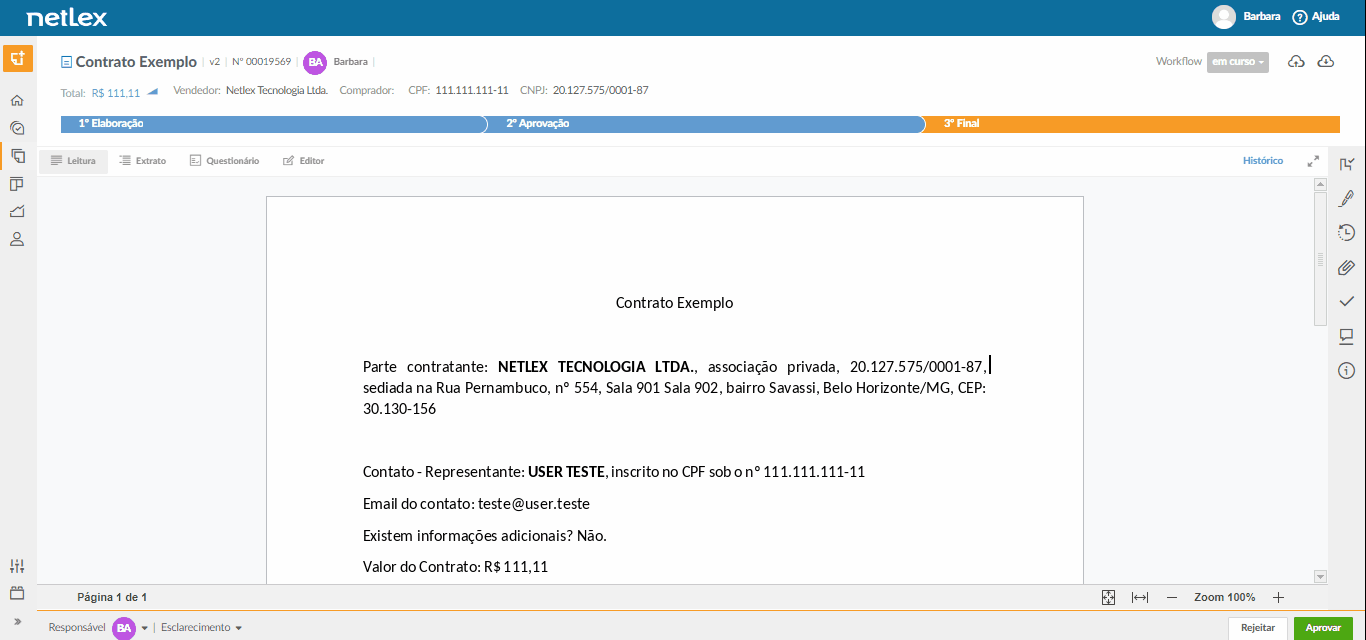
Task: Open the user profile icon in sidebar
Action: coord(17,240)
